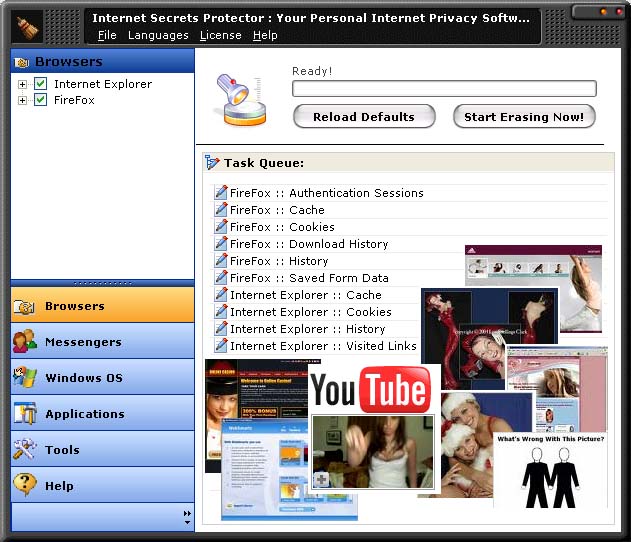This screenshot has height=542, width=631.
Task: Click the Browsers header folder icon
Action: click(21, 62)
